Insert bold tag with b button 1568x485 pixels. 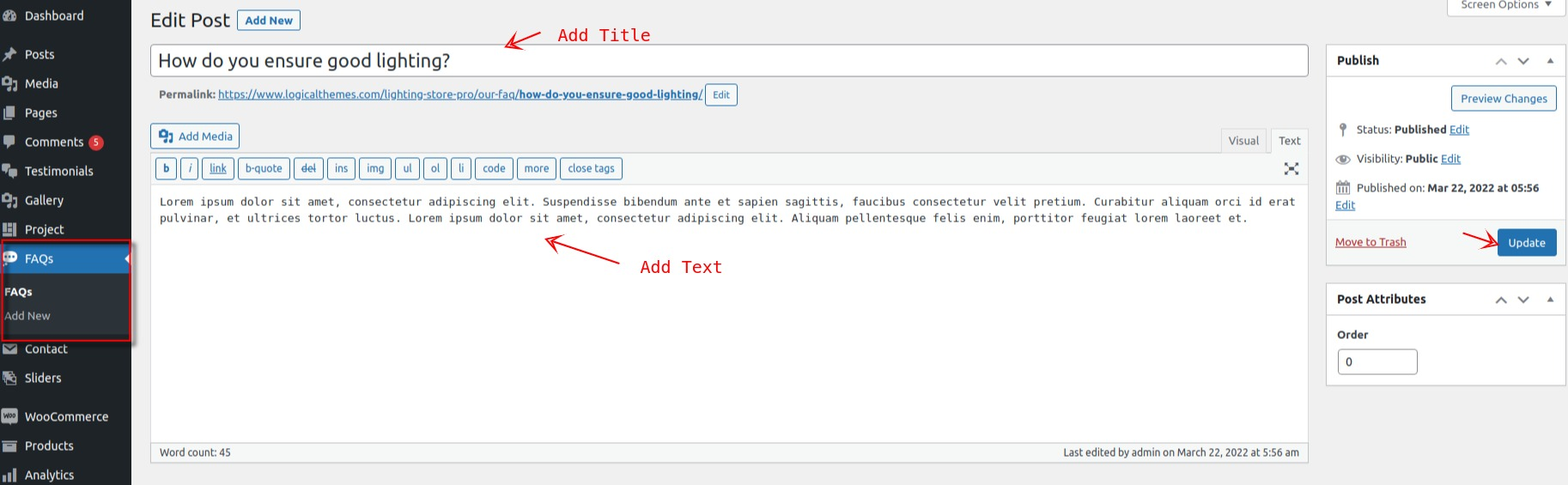(x=166, y=168)
